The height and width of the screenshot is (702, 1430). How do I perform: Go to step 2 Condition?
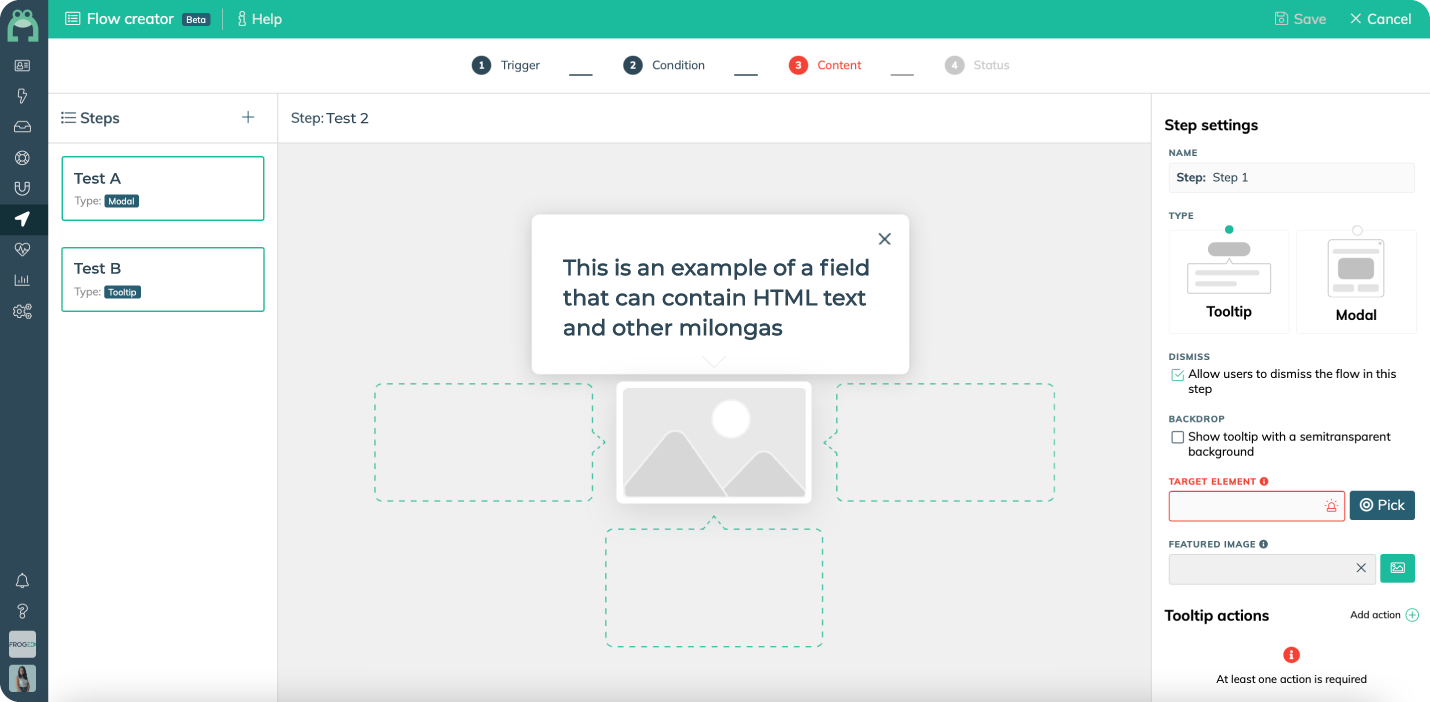tap(664, 65)
